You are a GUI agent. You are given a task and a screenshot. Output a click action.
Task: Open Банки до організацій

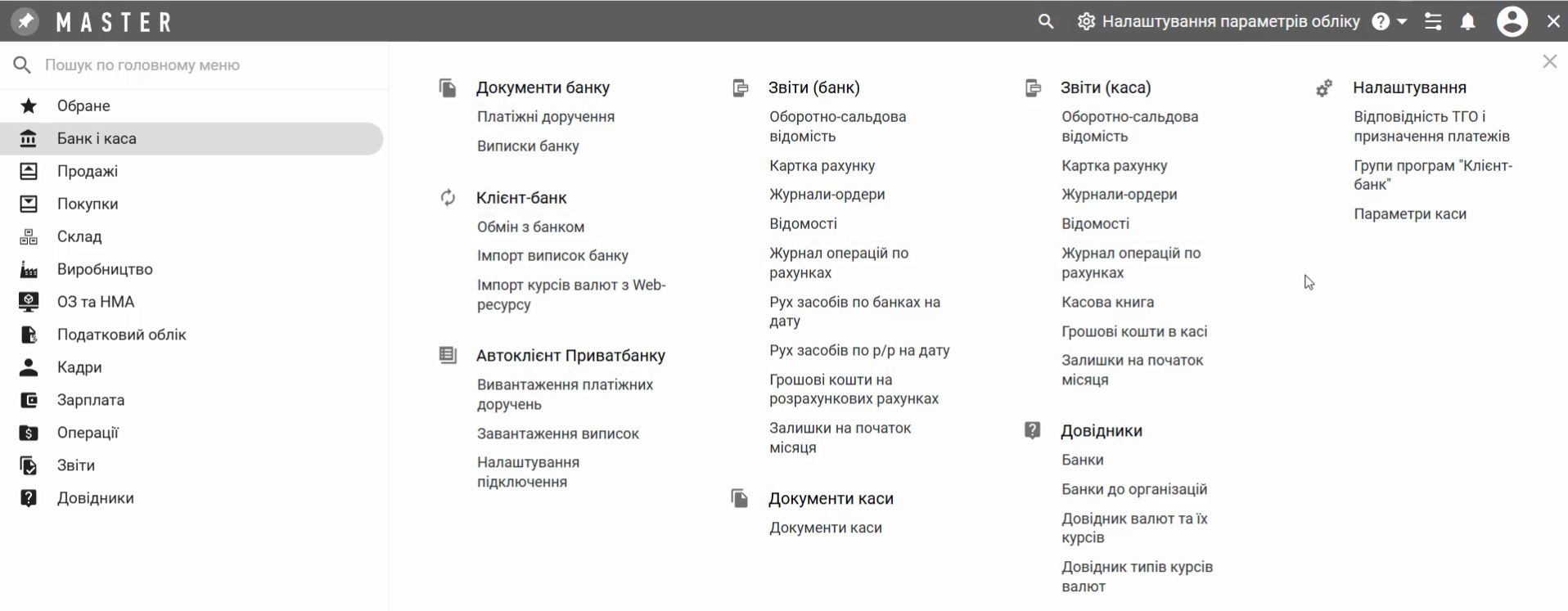click(x=1134, y=489)
